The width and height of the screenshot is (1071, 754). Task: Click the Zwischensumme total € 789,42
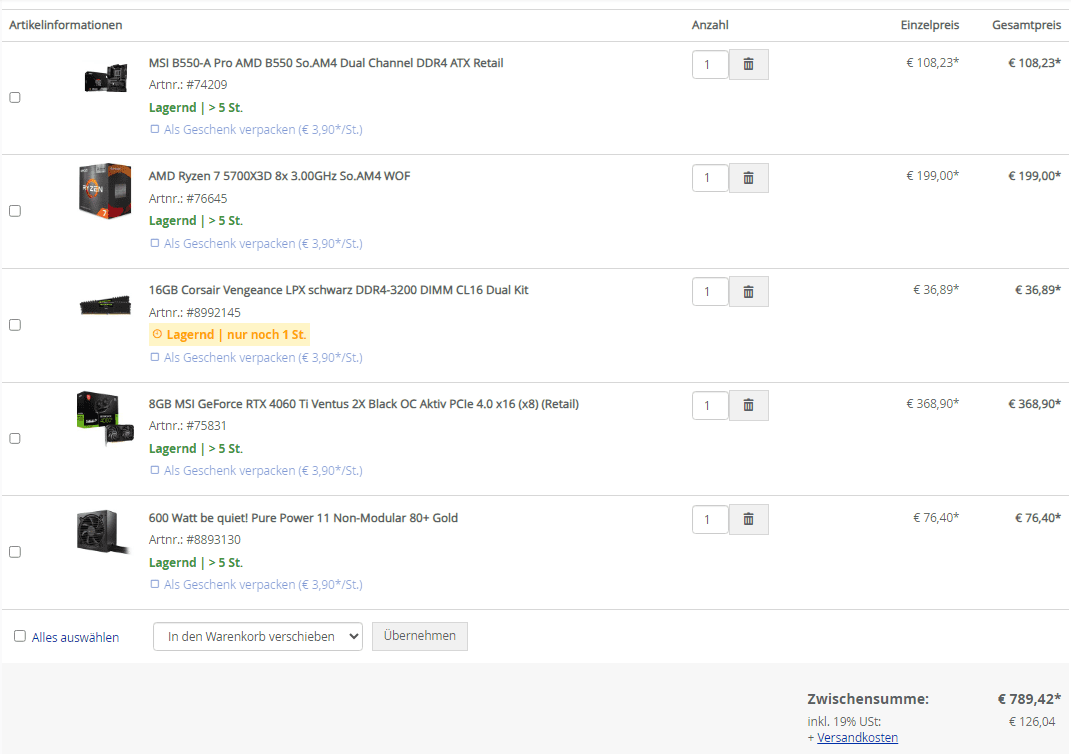click(1029, 699)
